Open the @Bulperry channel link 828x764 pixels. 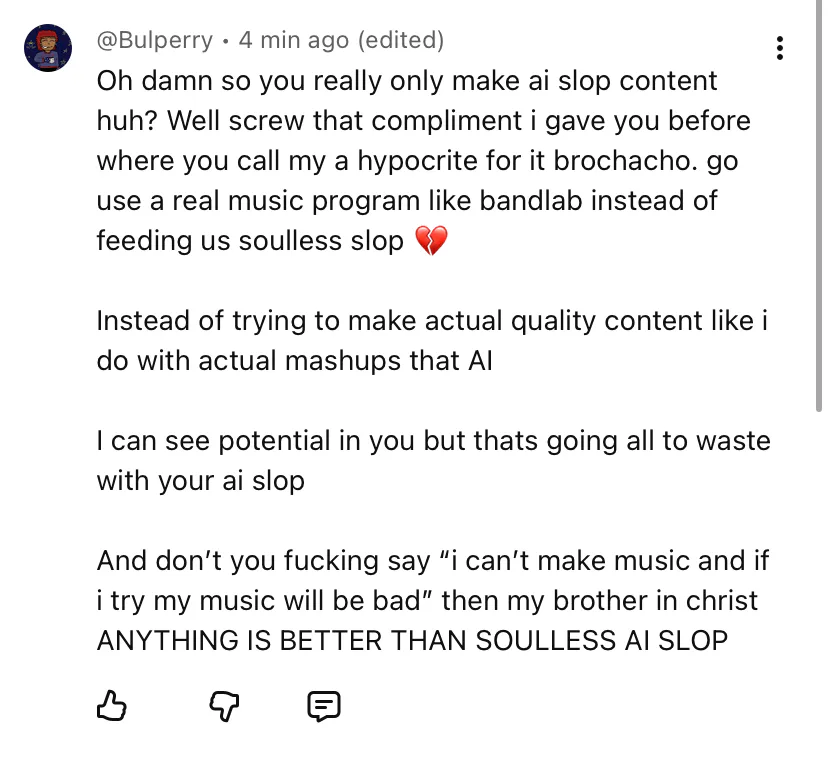point(155,41)
